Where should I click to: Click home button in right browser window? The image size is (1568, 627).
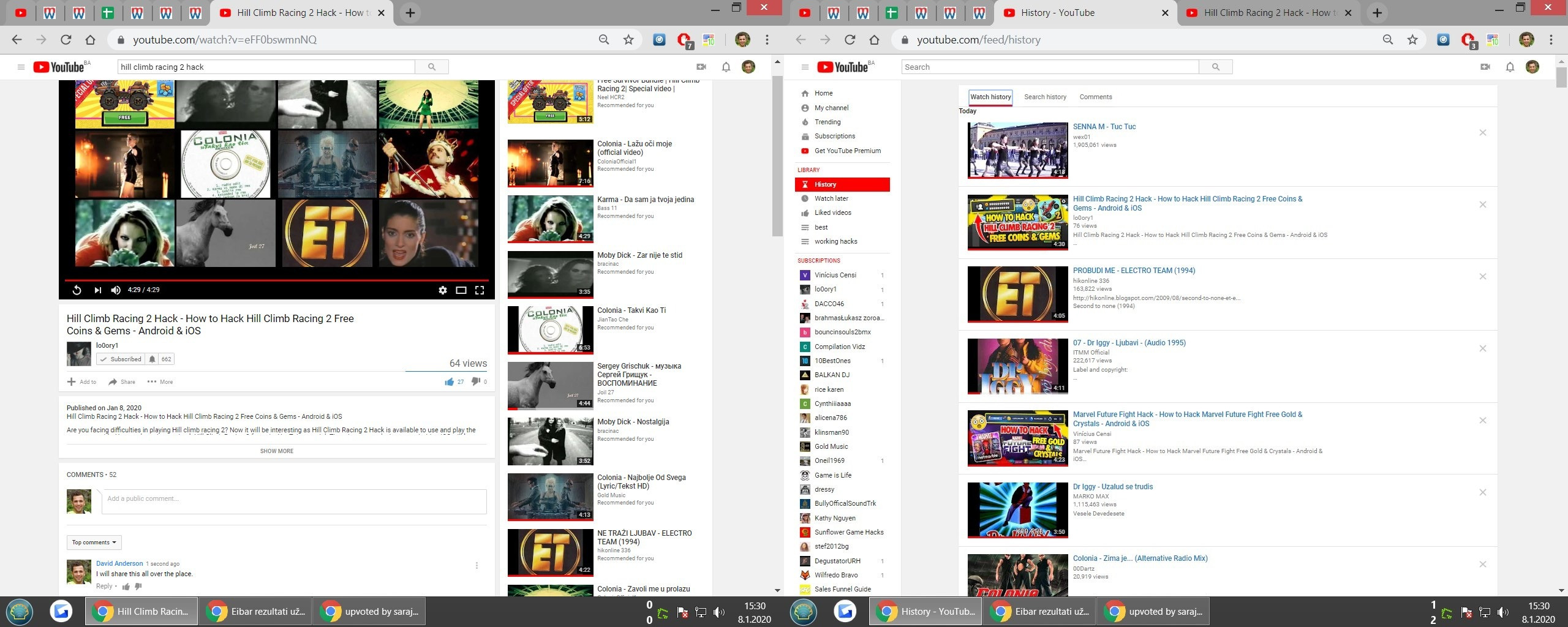(874, 40)
